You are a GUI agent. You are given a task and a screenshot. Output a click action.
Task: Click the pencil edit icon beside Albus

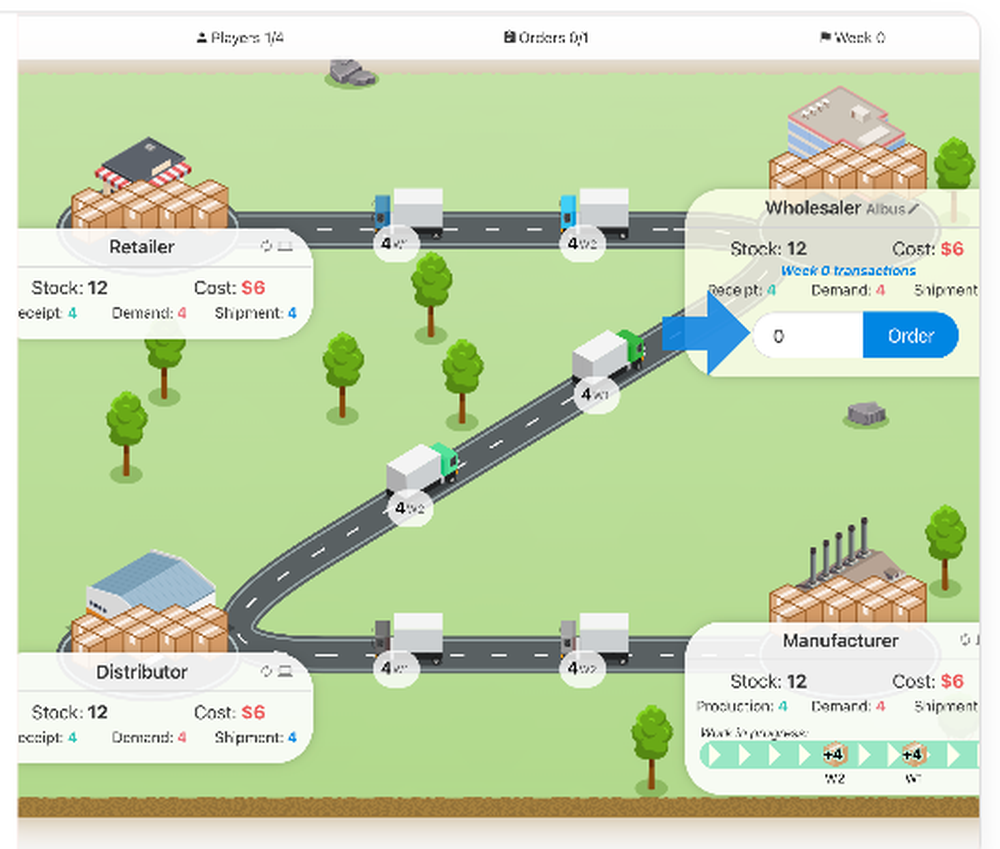point(914,209)
